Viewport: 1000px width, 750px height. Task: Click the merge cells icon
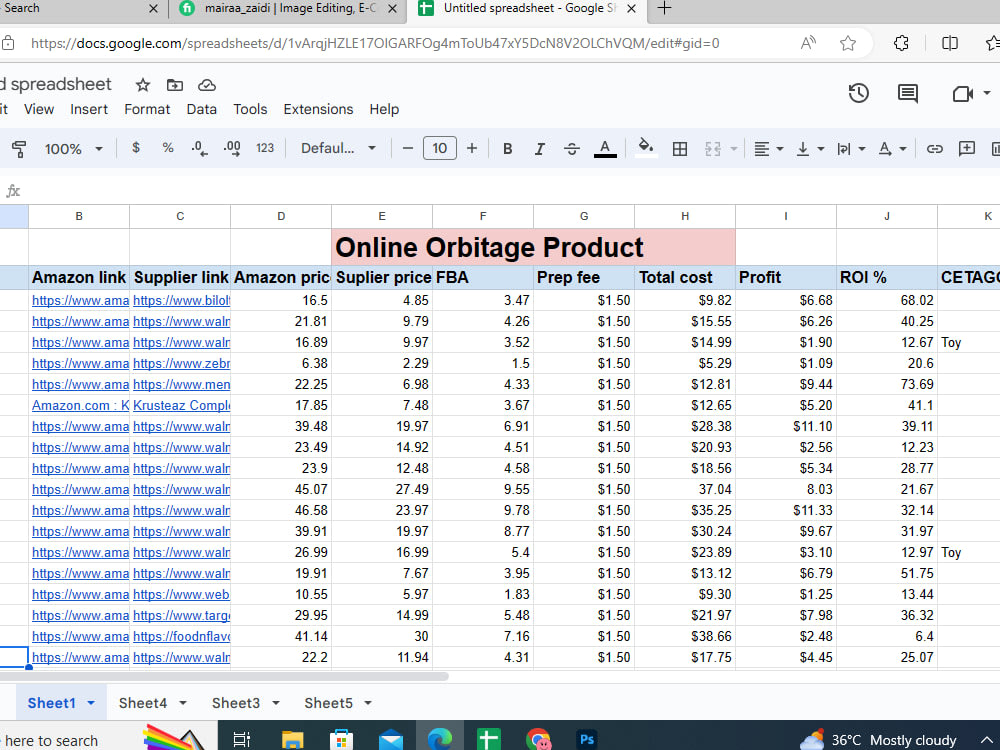713,149
